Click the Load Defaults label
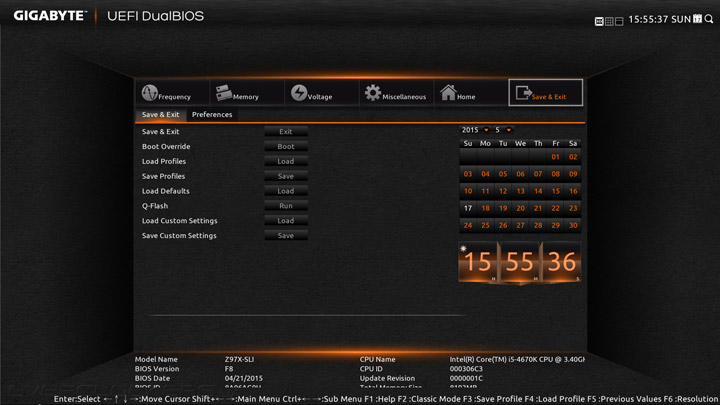The width and height of the screenshot is (720, 405). (x=165, y=191)
